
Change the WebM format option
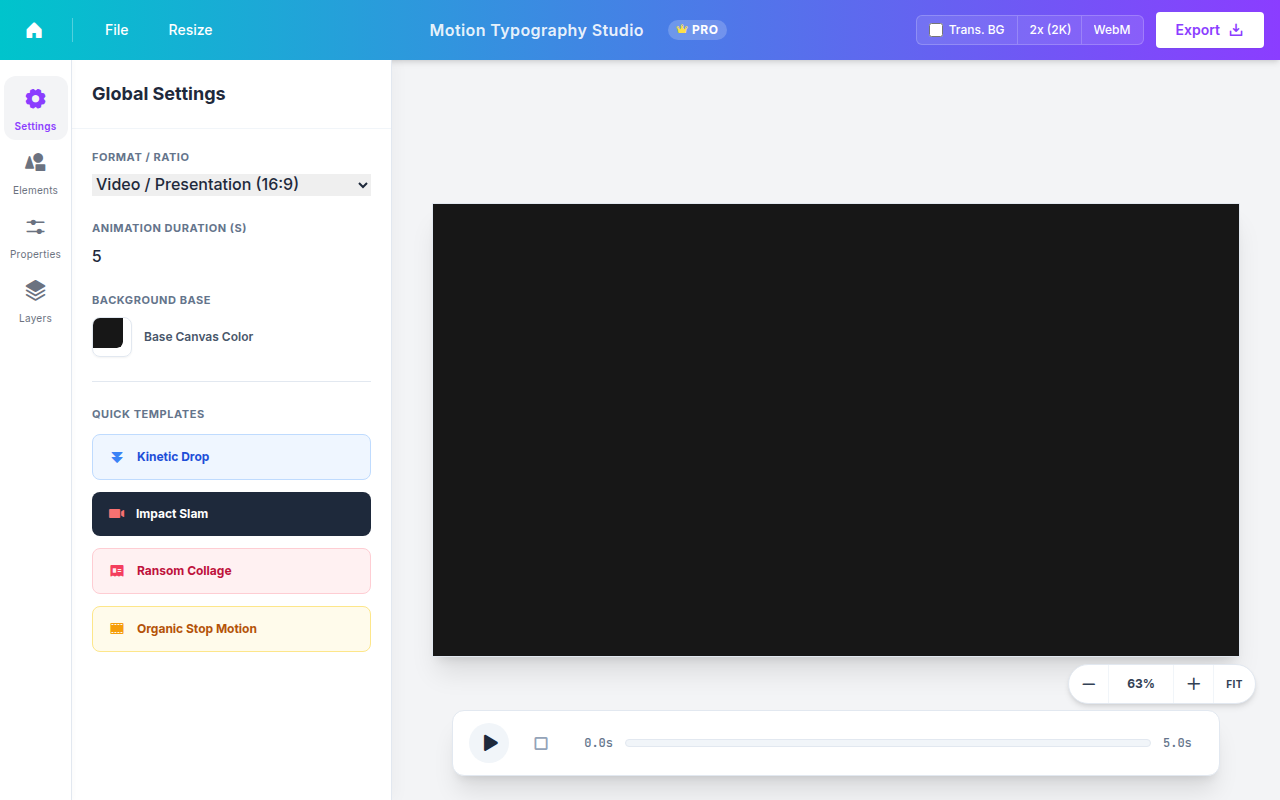(1112, 30)
